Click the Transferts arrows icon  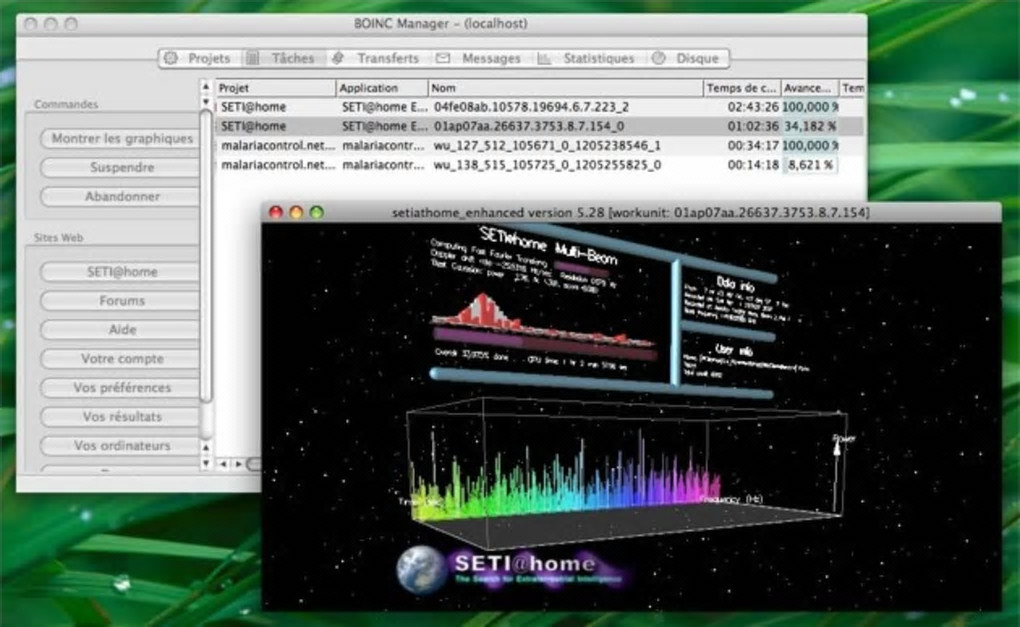tap(338, 58)
